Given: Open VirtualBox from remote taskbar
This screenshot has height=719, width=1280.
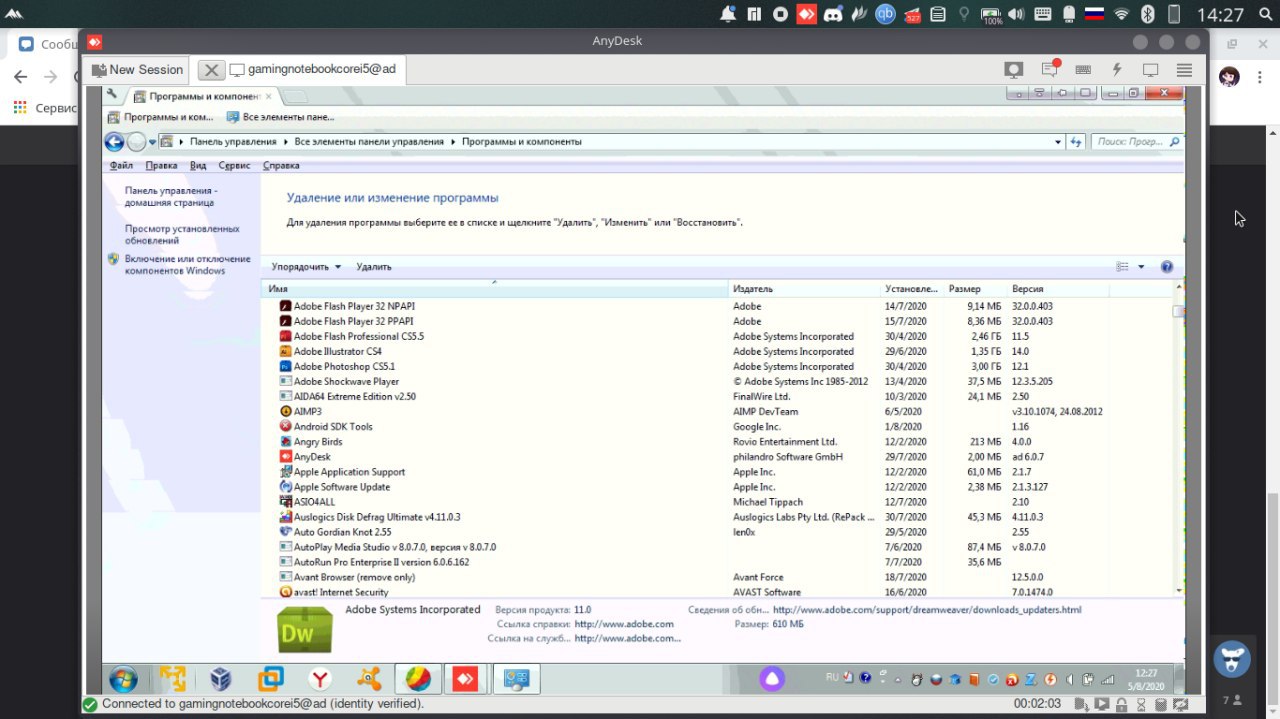Looking at the screenshot, I should 221,680.
